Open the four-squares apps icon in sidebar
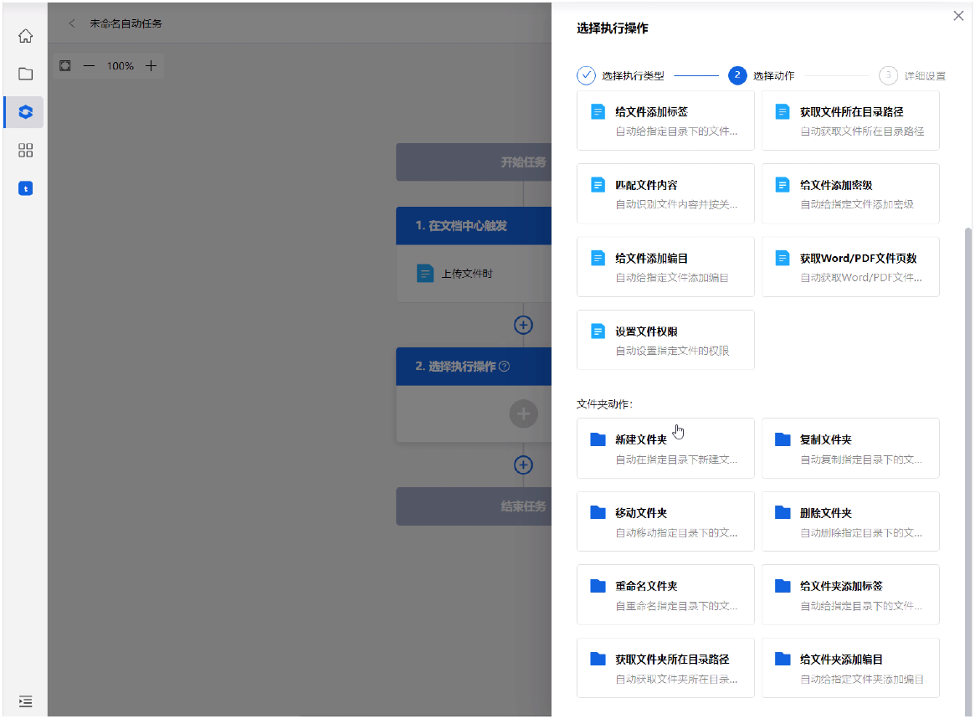Viewport: 976px width, 724px height. [26, 150]
